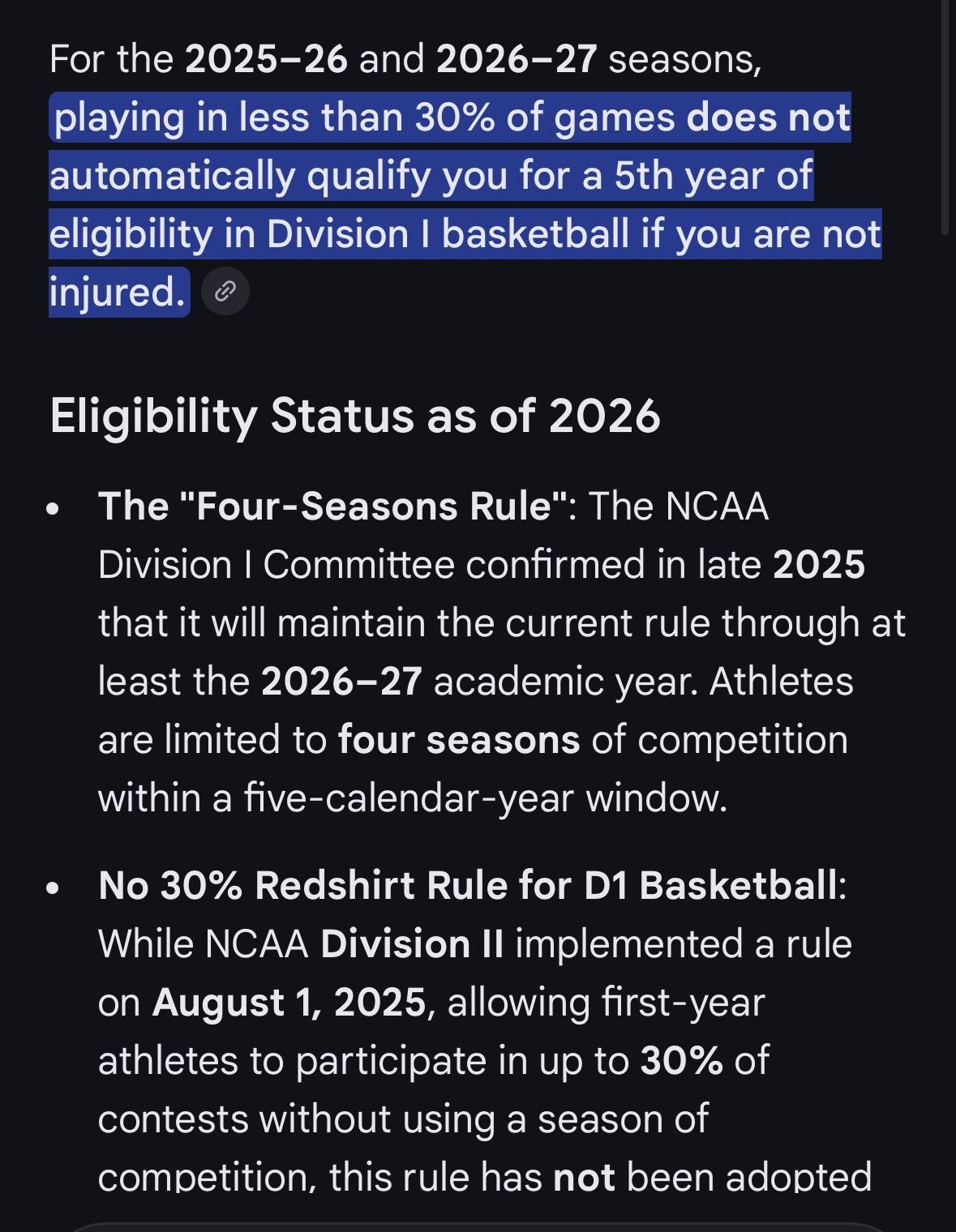Click the scrollbar at the right edge

[x=945, y=122]
